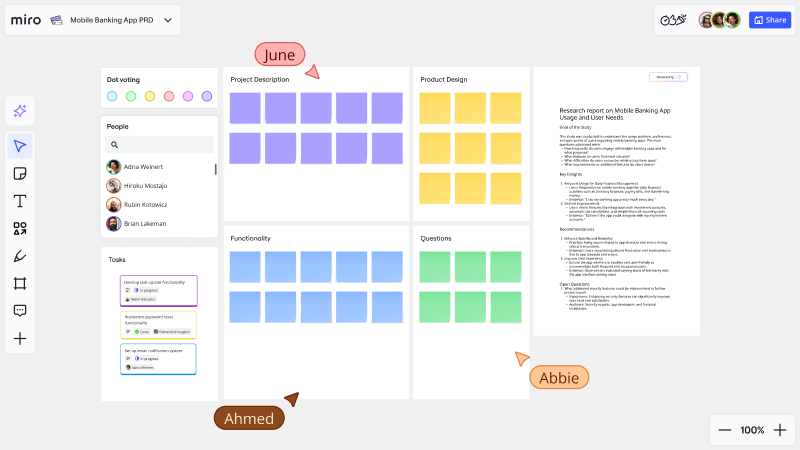The width and height of the screenshot is (800, 450).
Task: Choose the Select cursor tool
Action: tap(20, 146)
